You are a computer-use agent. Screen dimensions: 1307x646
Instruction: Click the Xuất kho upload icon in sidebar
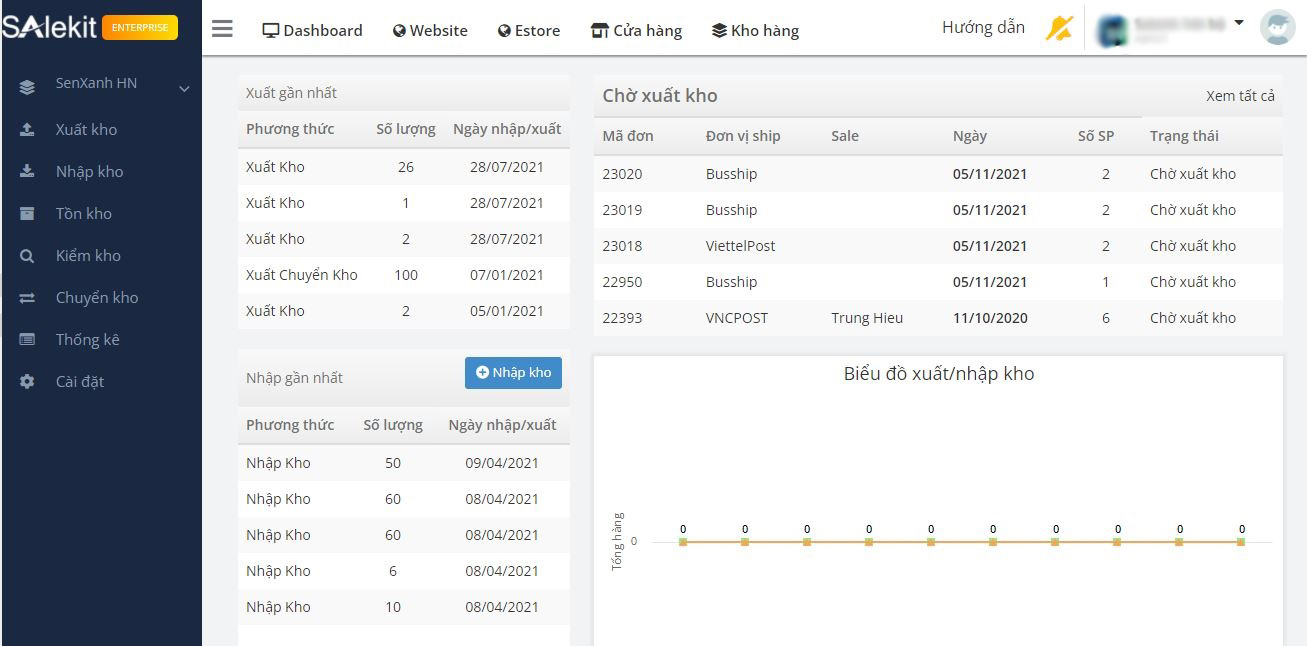click(x=27, y=130)
